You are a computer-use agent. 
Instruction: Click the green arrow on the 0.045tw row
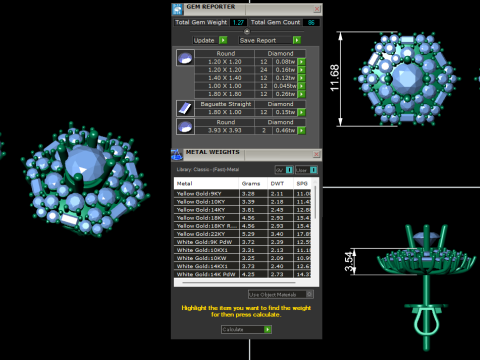tap(301, 86)
